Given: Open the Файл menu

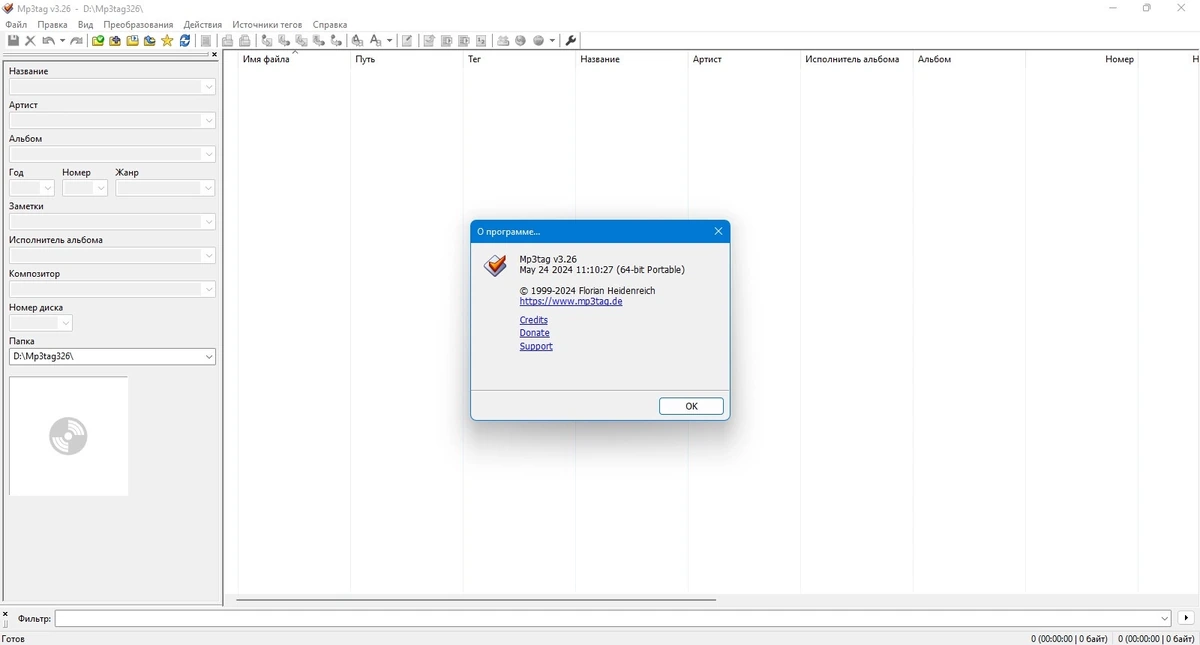Looking at the screenshot, I should 16,24.
